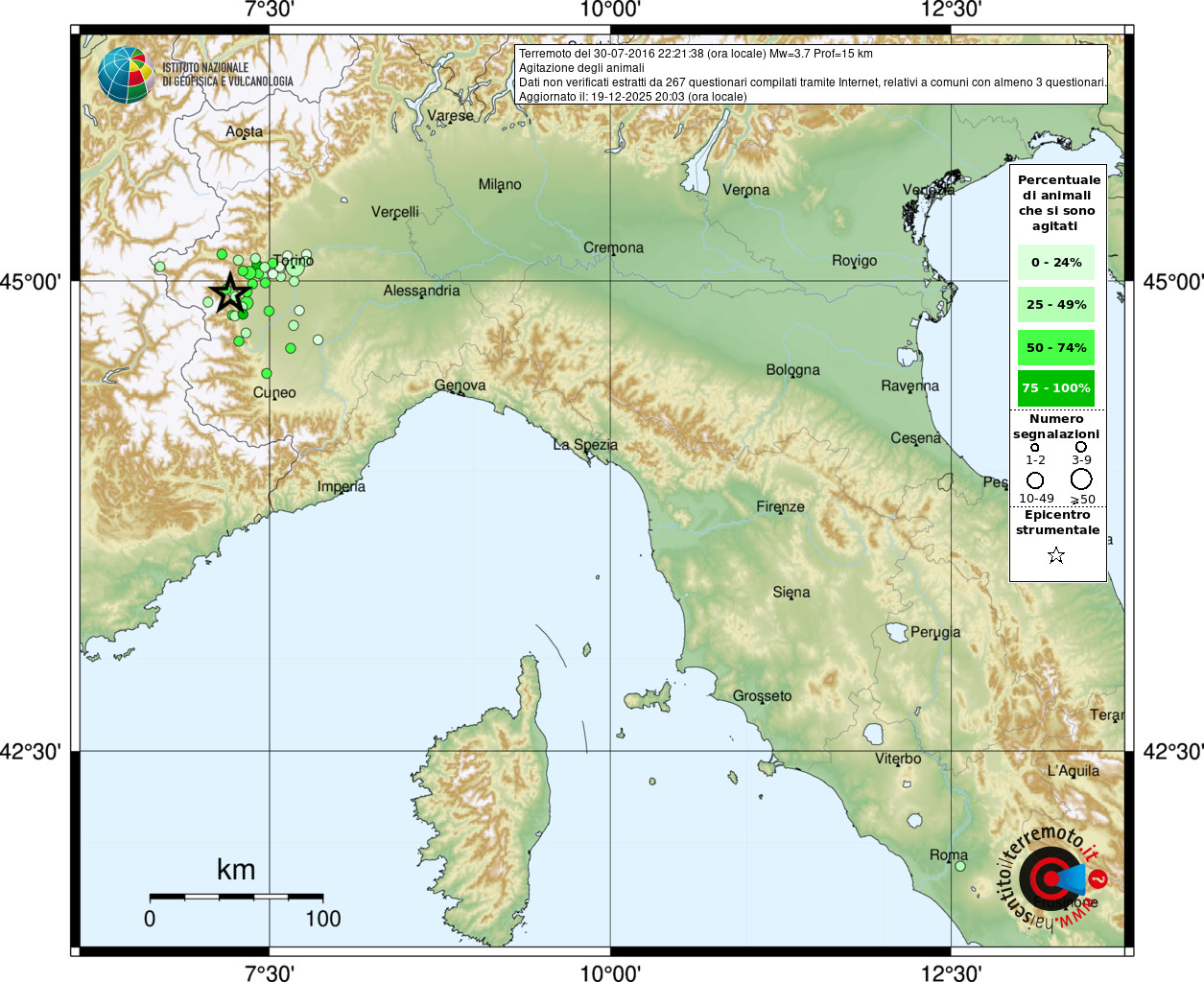Image resolution: width=1204 pixels, height=982 pixels.
Task: Select the 0 - 24% legend swatch
Action: click(x=1056, y=262)
